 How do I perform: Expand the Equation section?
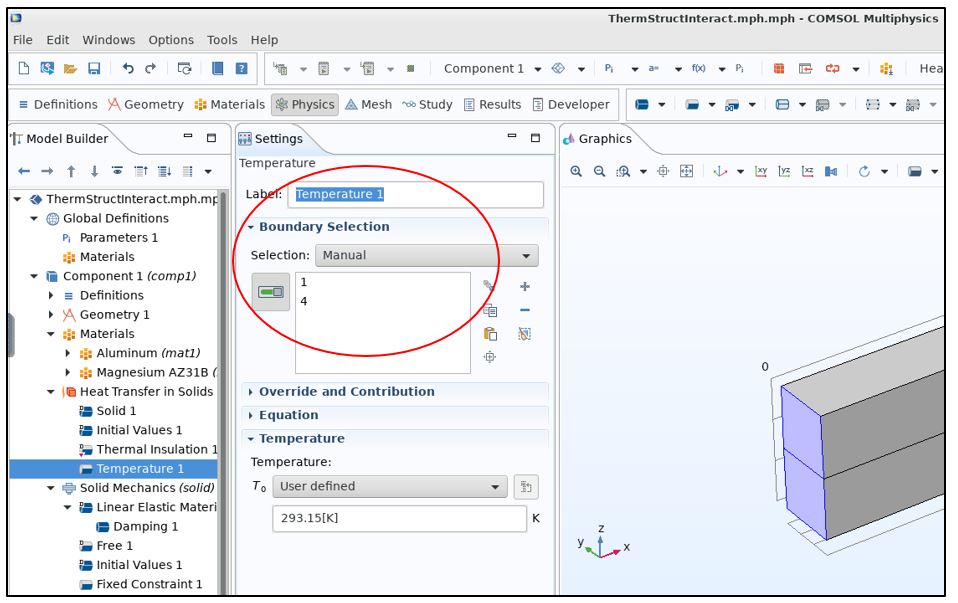click(250, 416)
